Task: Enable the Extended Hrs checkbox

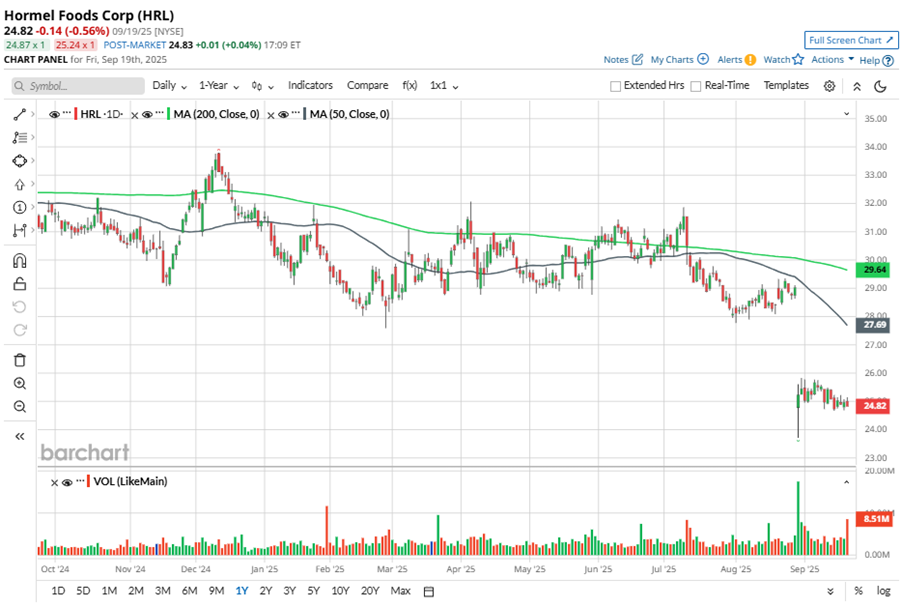Action: click(x=615, y=86)
